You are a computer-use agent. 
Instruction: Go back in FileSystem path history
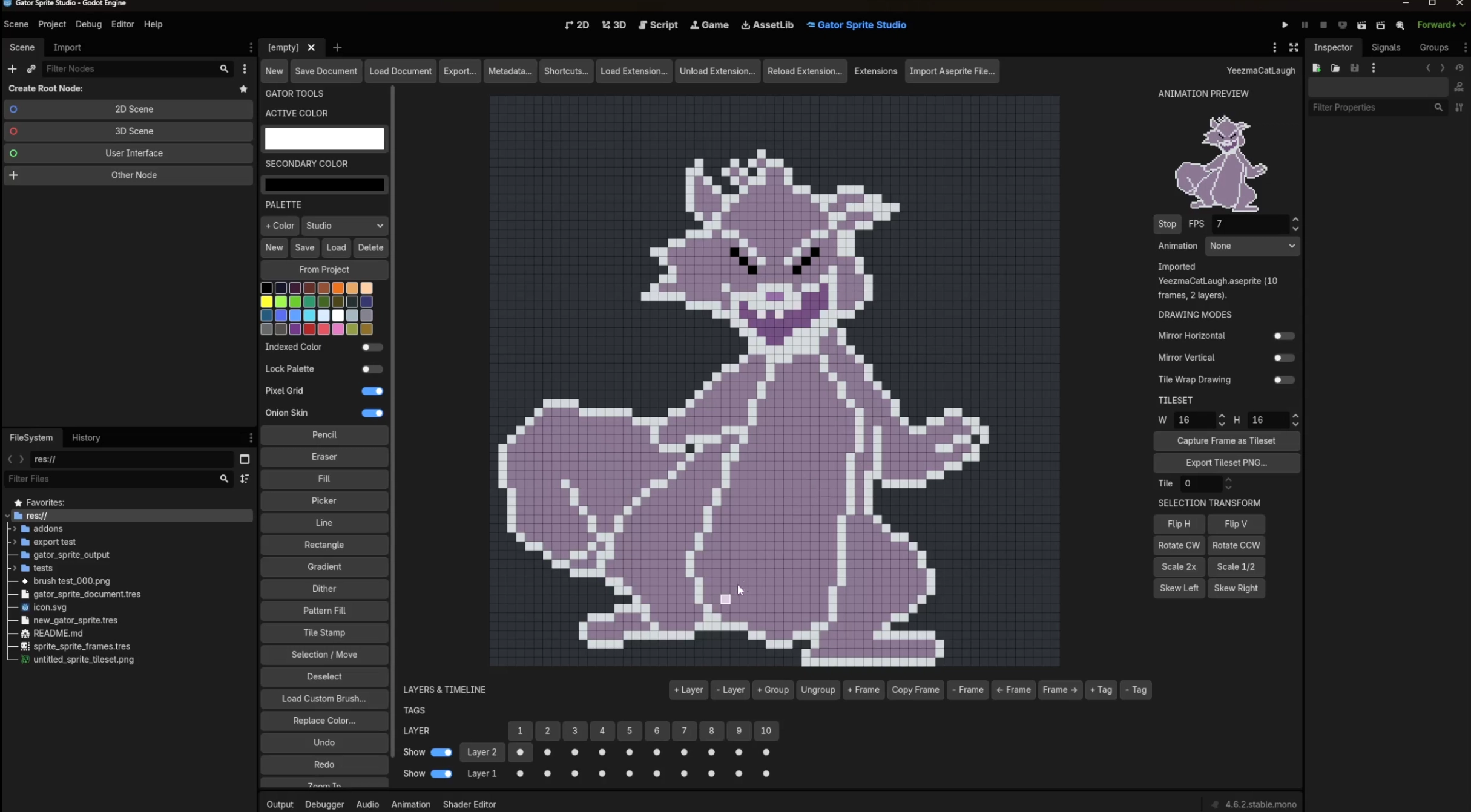[10, 459]
